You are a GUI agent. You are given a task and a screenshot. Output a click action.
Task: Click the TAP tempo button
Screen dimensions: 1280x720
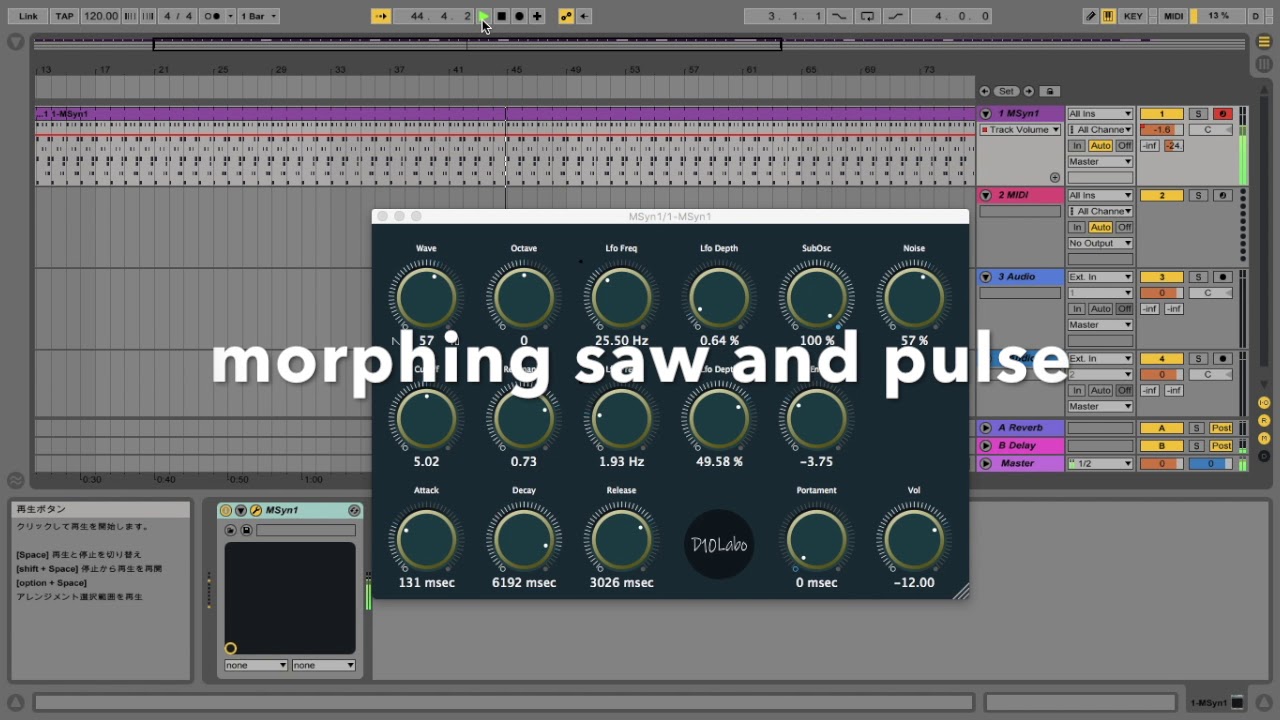[64, 16]
